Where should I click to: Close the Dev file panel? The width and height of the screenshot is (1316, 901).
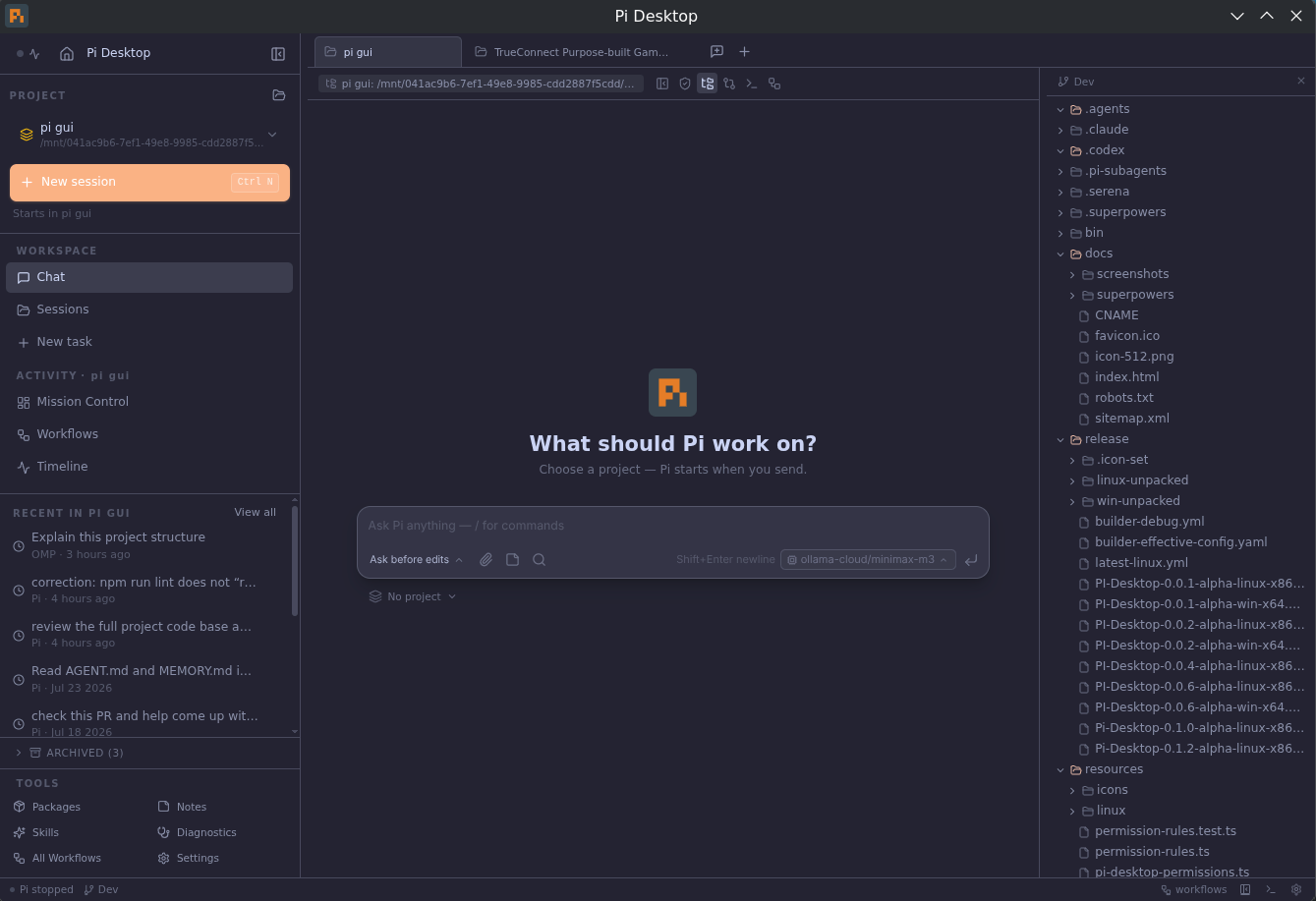point(1301,82)
